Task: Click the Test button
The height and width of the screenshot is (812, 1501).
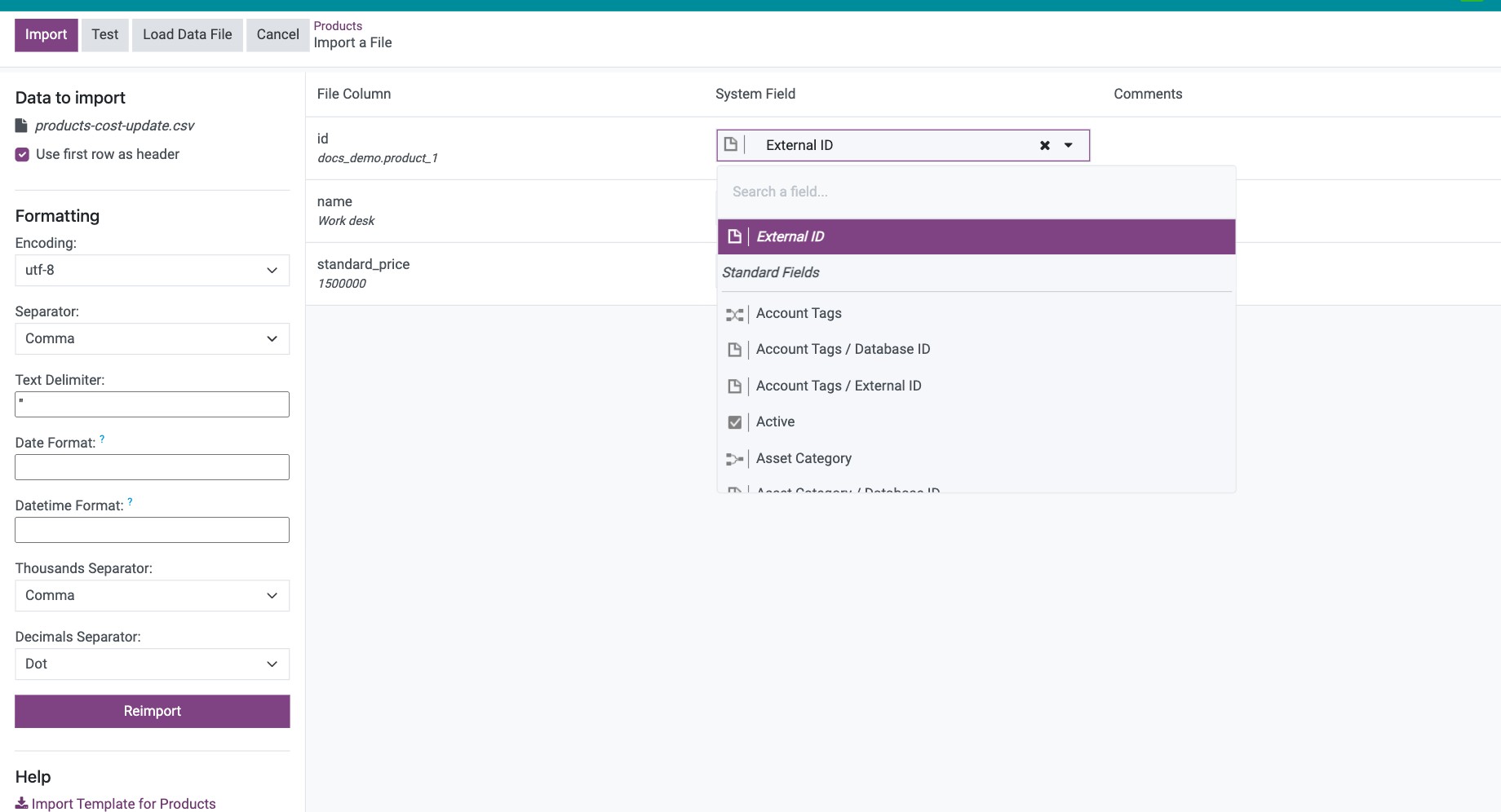Action: 105,35
